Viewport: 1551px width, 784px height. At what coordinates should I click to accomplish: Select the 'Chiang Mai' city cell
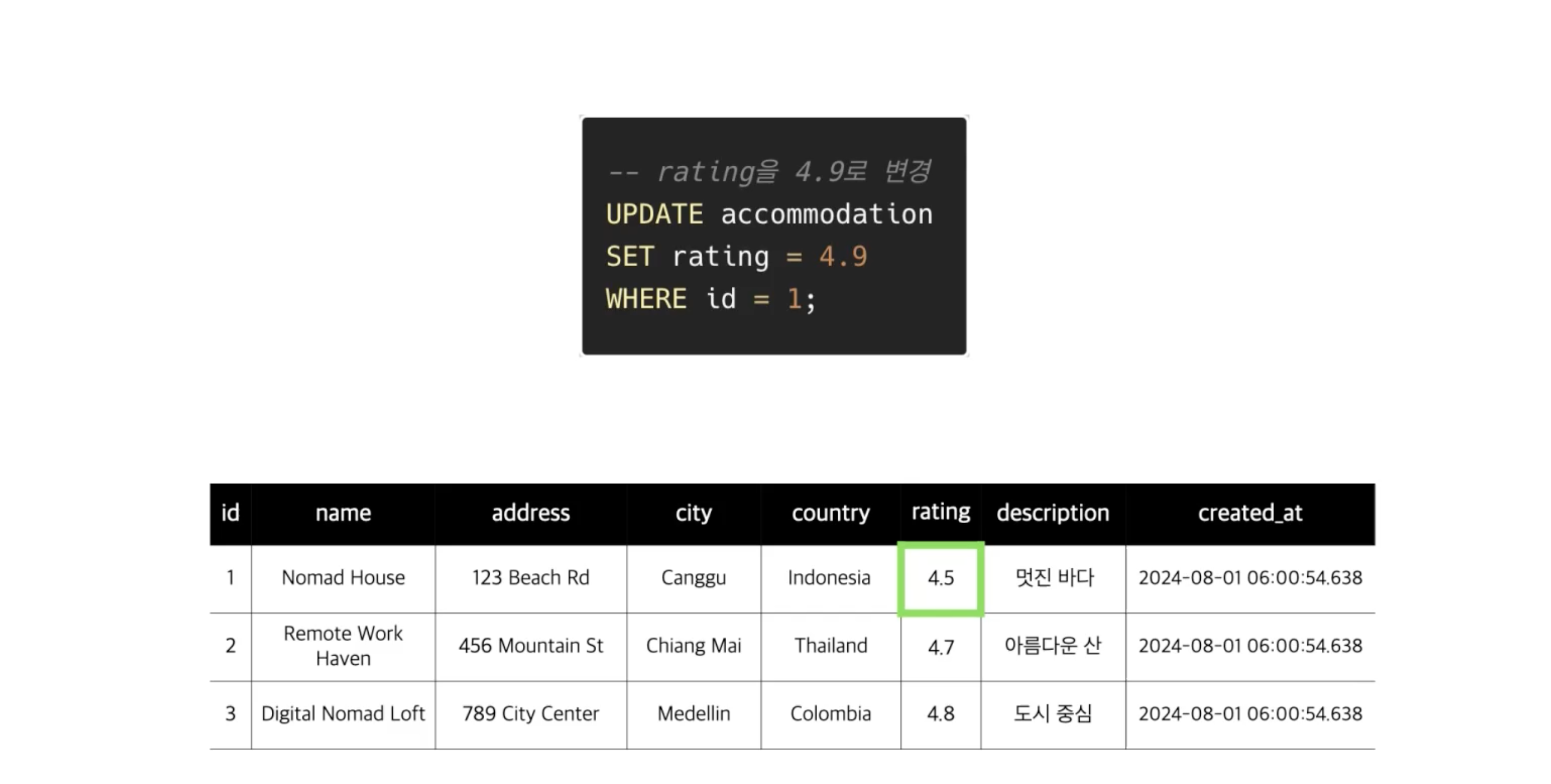[694, 646]
